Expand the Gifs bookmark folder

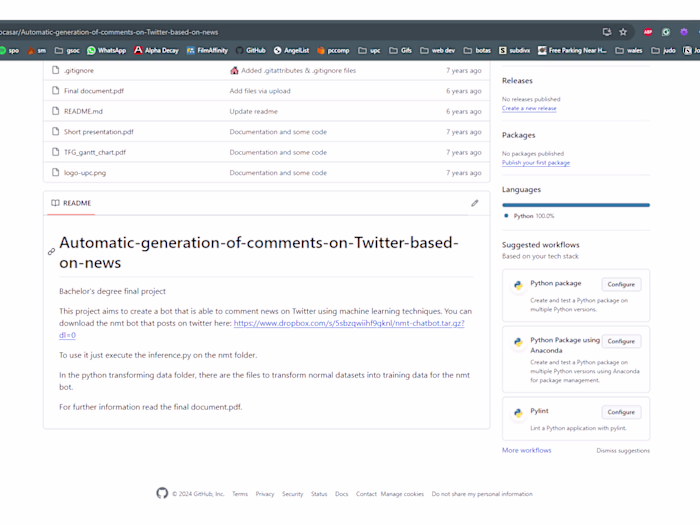400,50
